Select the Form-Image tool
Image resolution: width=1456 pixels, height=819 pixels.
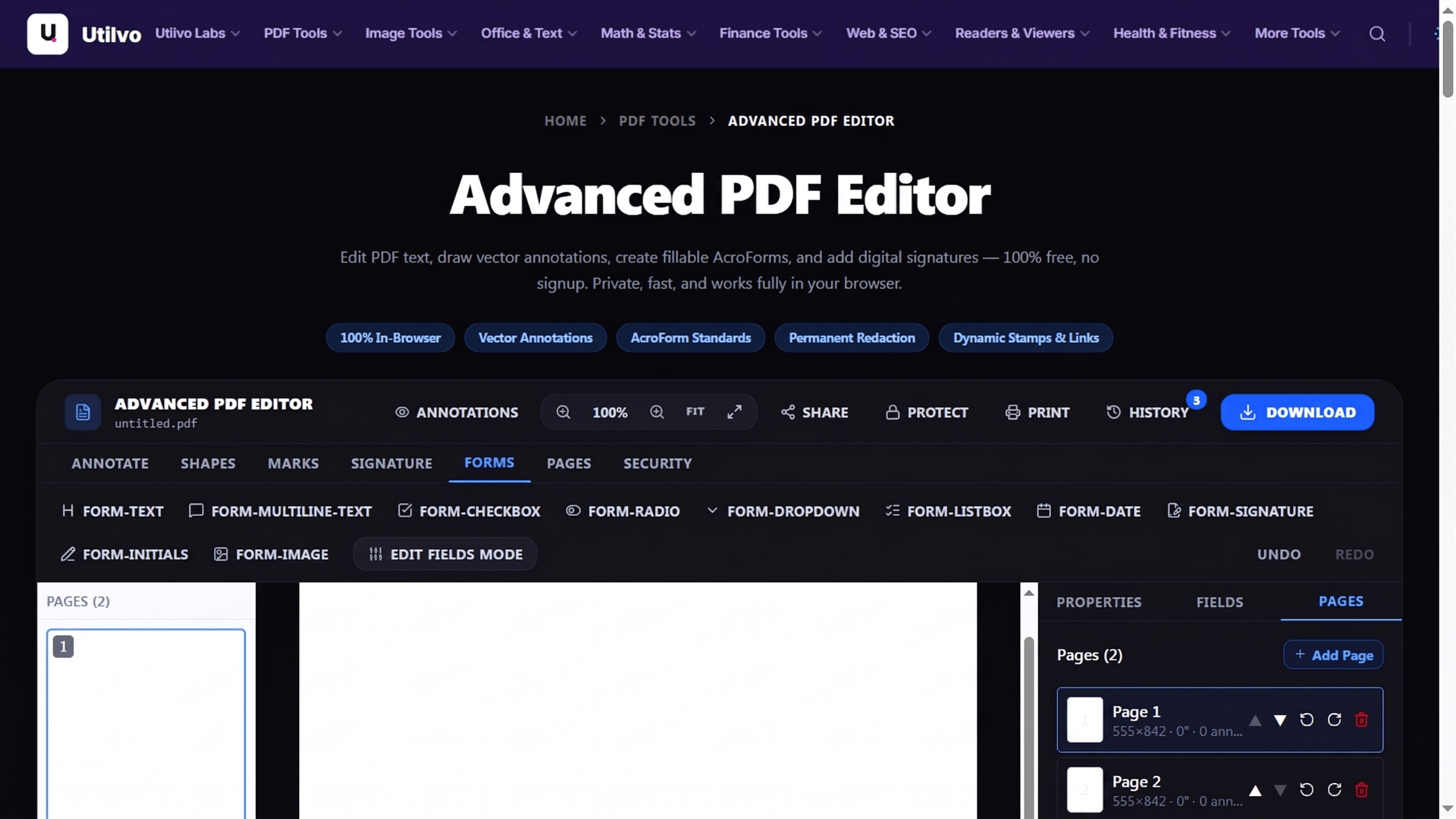coord(271,554)
